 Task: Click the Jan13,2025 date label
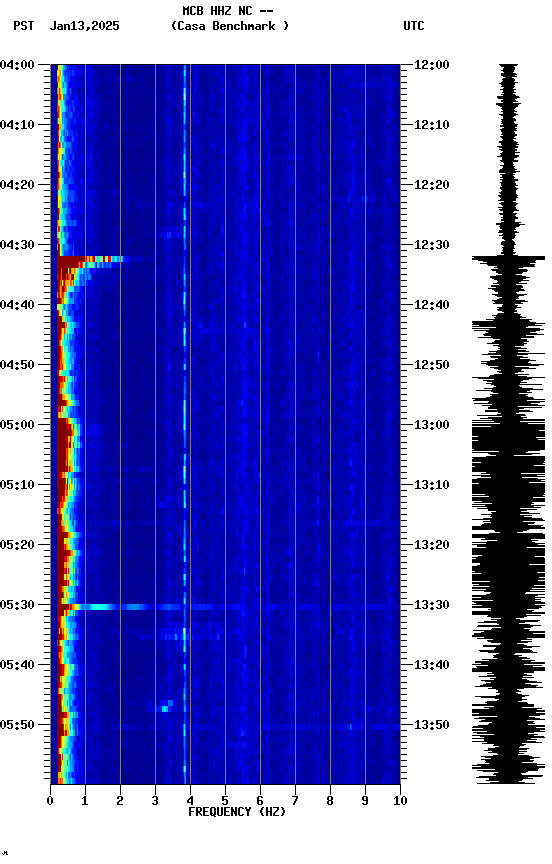click(84, 26)
